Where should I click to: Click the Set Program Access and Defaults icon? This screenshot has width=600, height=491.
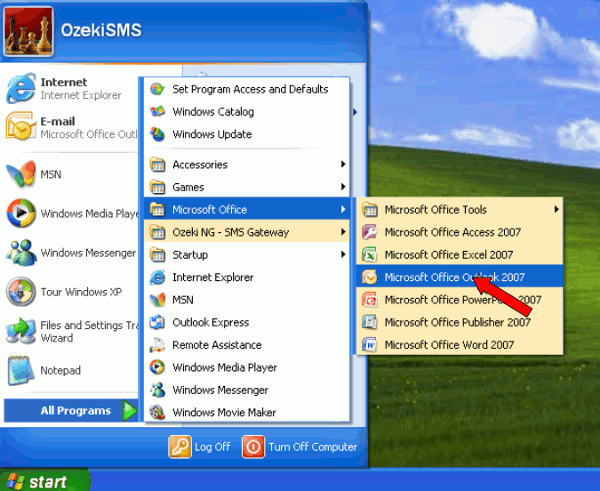point(157,89)
